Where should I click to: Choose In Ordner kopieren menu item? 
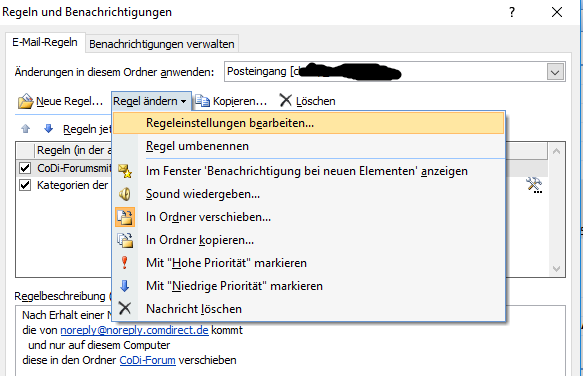coord(308,240)
